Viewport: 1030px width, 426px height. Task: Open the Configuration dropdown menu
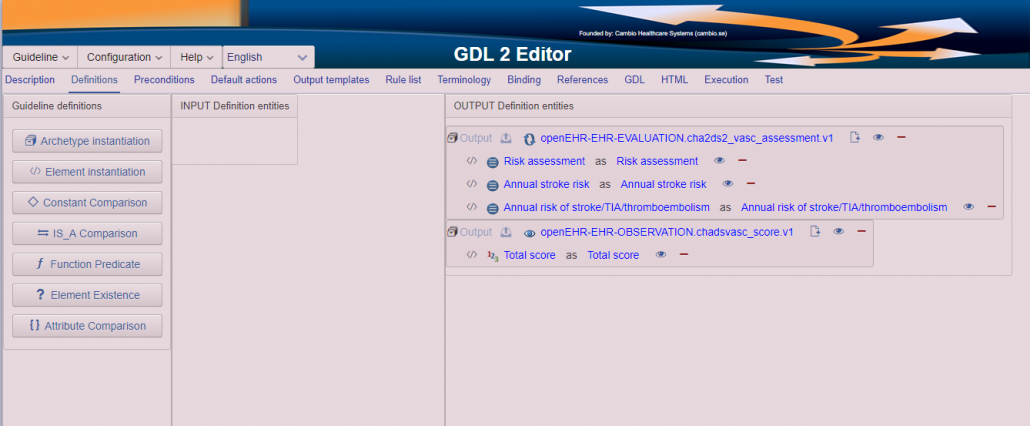pos(124,57)
